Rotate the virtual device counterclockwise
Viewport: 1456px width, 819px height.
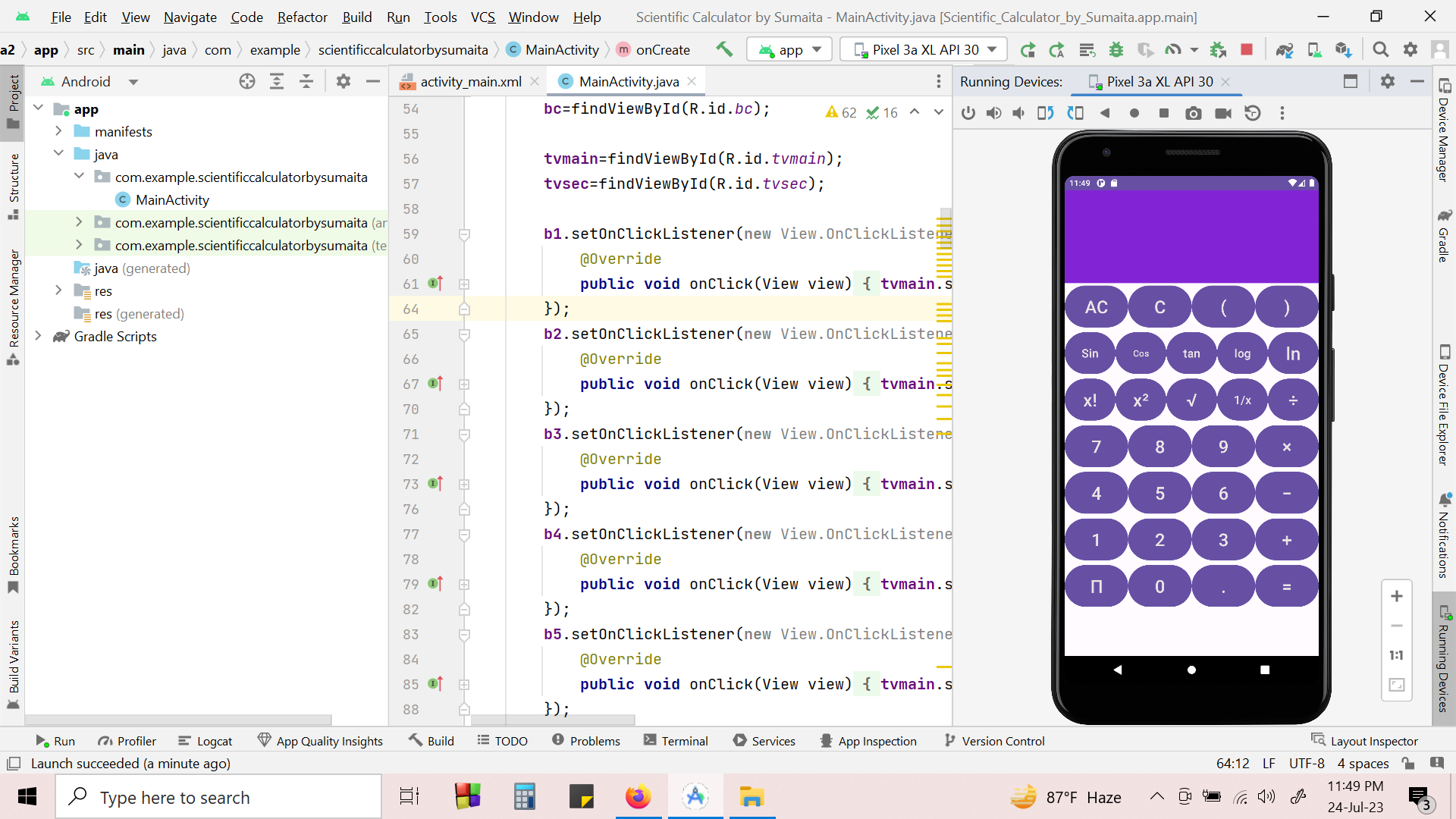coord(1046,113)
